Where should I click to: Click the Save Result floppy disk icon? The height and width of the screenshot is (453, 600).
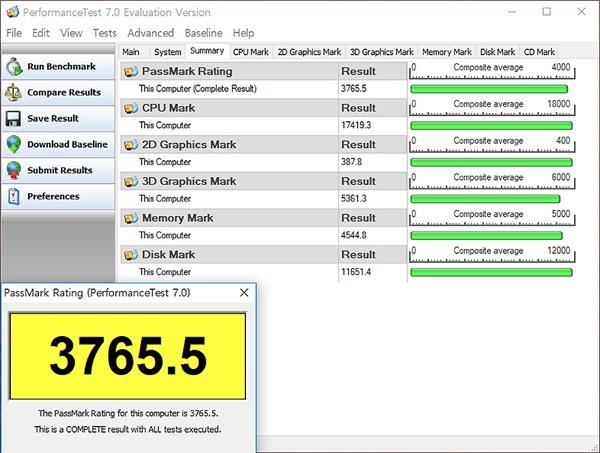[13, 119]
